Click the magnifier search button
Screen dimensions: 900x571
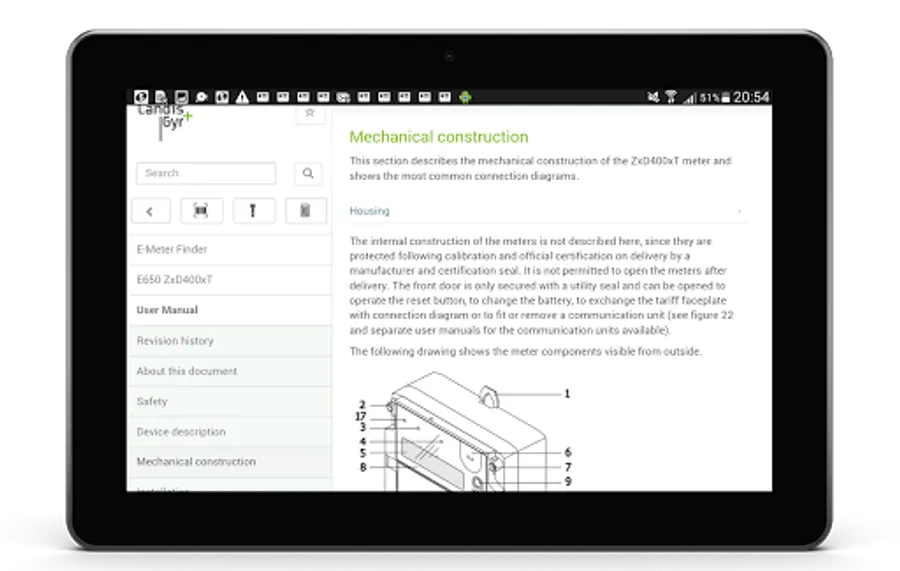308,173
